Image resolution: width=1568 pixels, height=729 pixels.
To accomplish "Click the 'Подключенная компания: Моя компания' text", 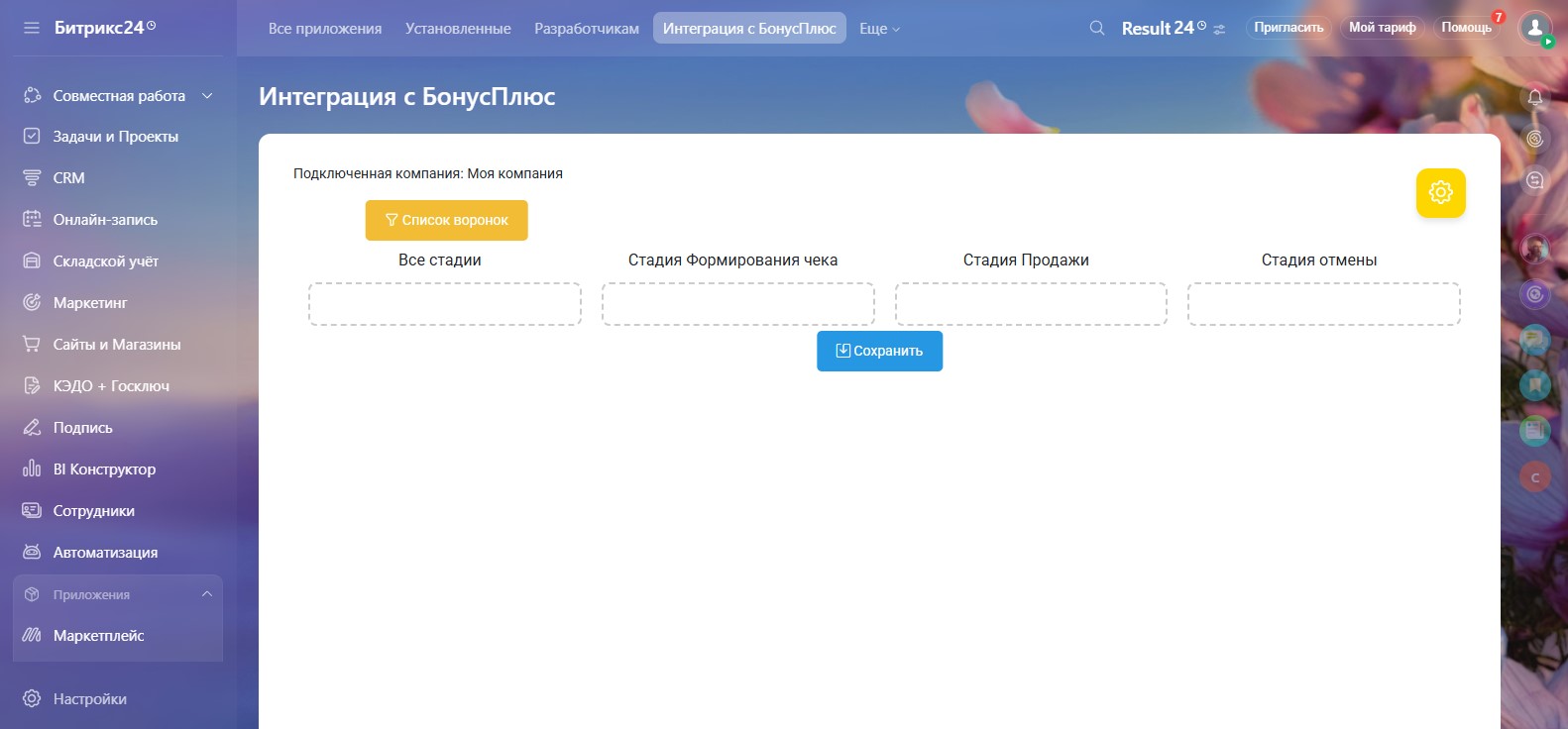I will click(x=428, y=173).
